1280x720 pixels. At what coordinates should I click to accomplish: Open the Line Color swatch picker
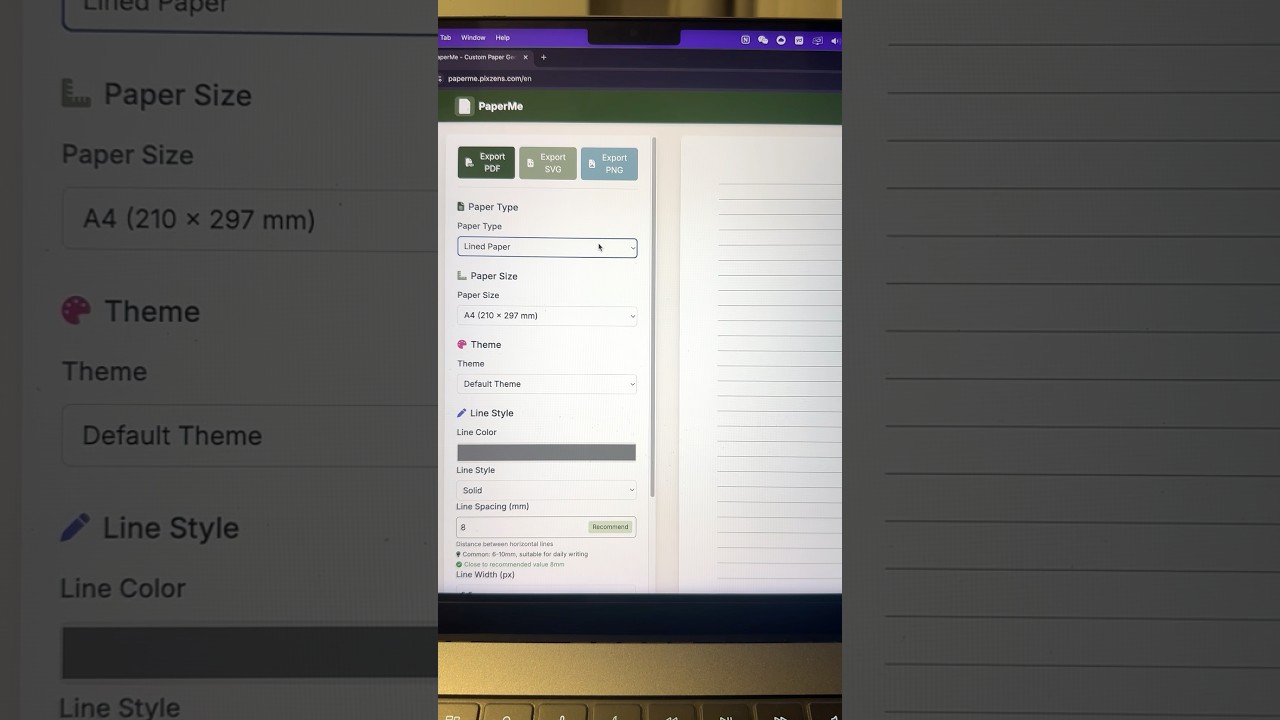pyautogui.click(x=546, y=453)
